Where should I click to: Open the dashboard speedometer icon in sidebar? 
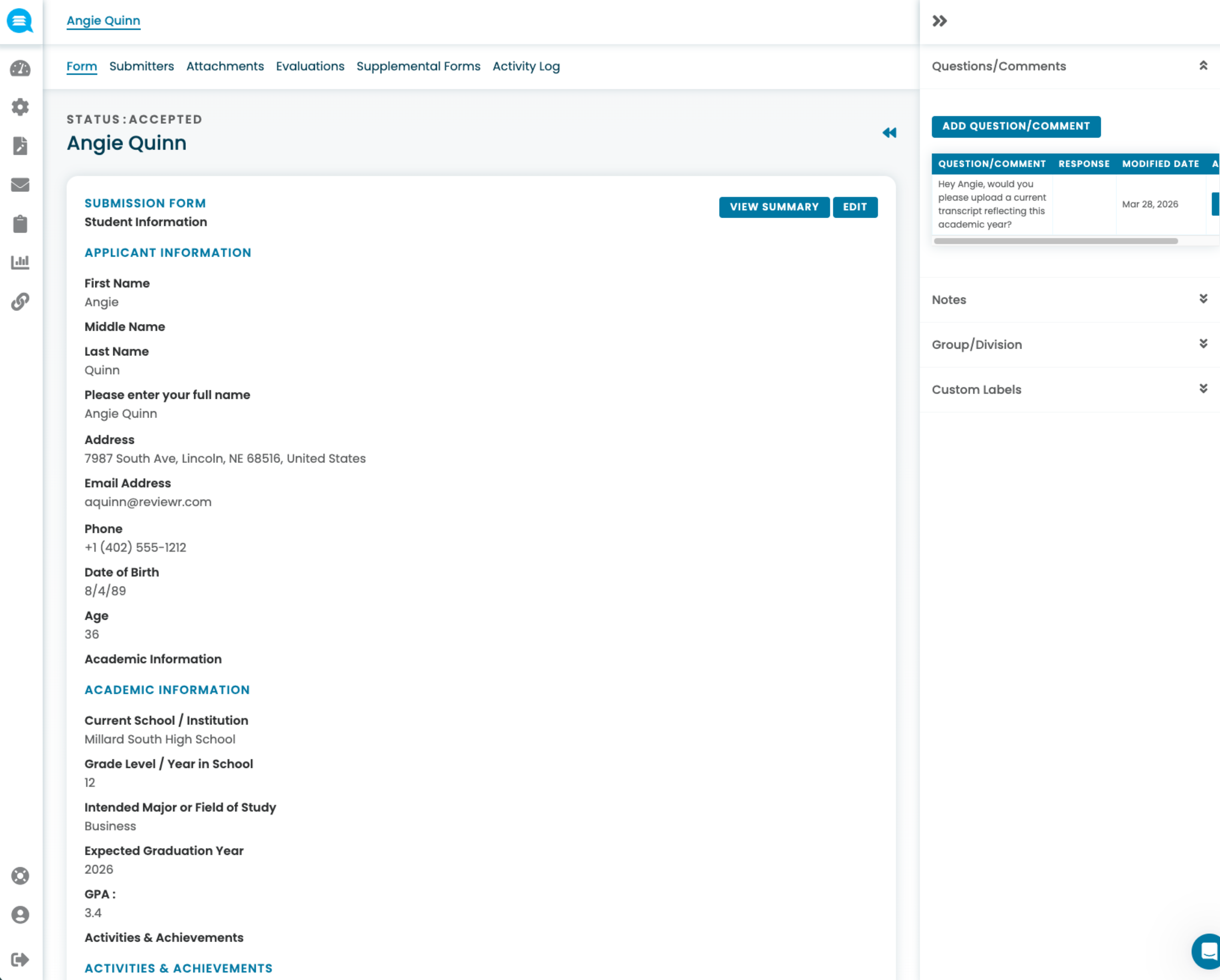click(x=20, y=68)
